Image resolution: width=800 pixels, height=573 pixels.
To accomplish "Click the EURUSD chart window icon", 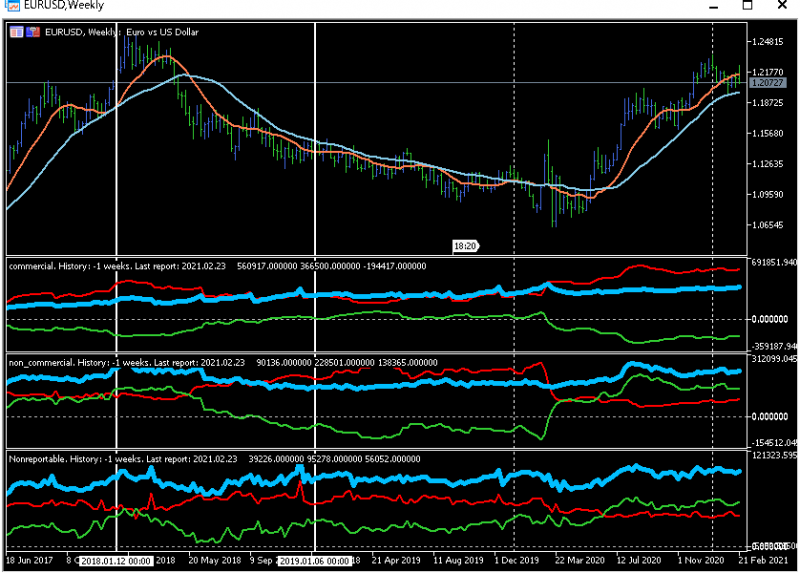I will coord(12,5).
